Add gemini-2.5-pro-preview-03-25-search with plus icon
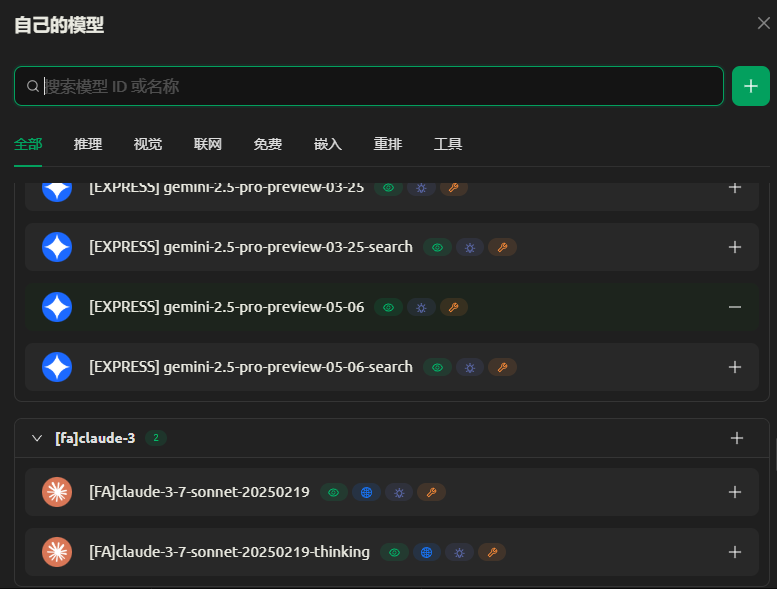The height and width of the screenshot is (589, 777). (x=735, y=247)
